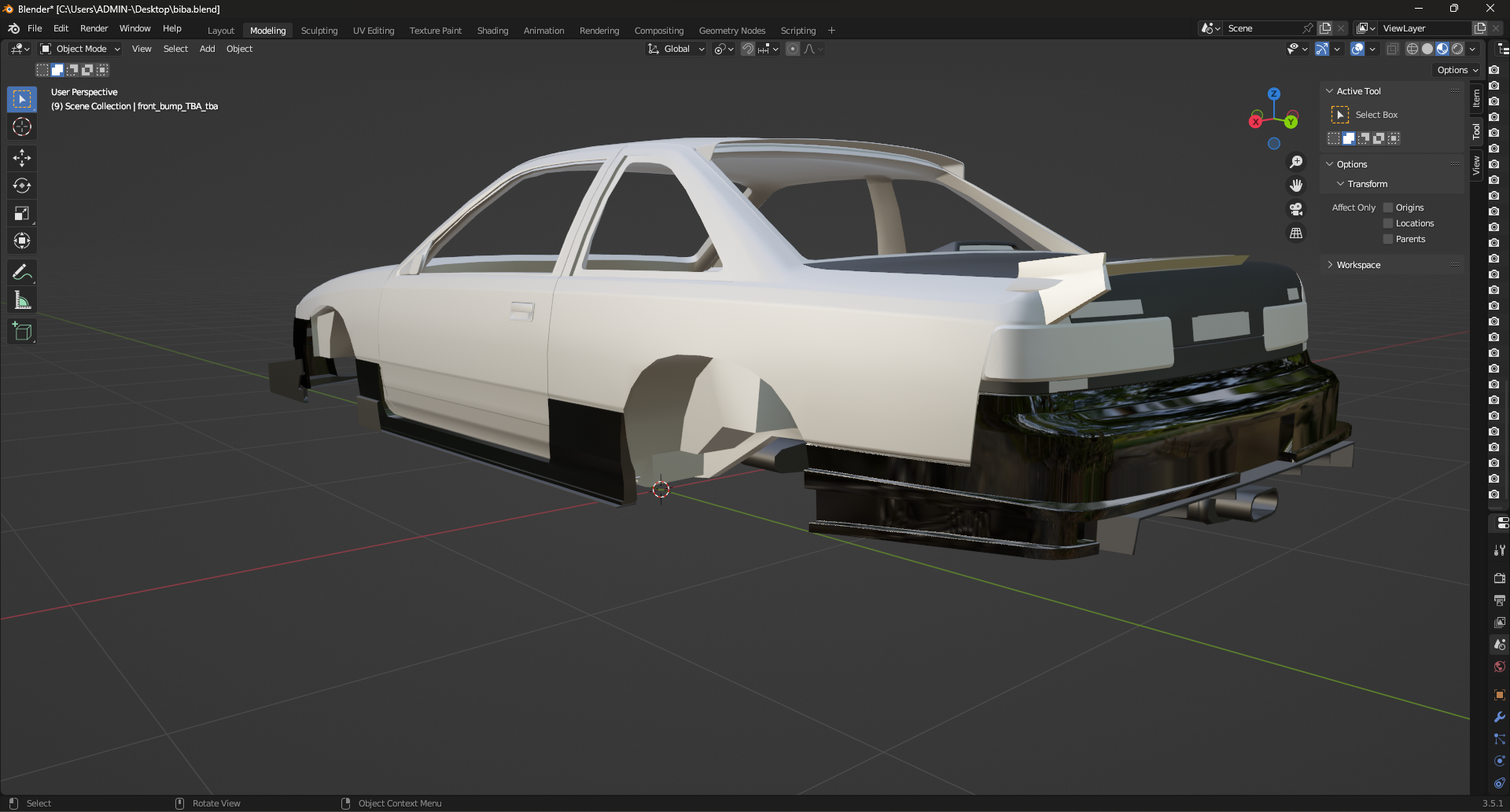This screenshot has width=1510, height=812.
Task: Create a new Scene with duplicate icon
Action: (1325, 28)
